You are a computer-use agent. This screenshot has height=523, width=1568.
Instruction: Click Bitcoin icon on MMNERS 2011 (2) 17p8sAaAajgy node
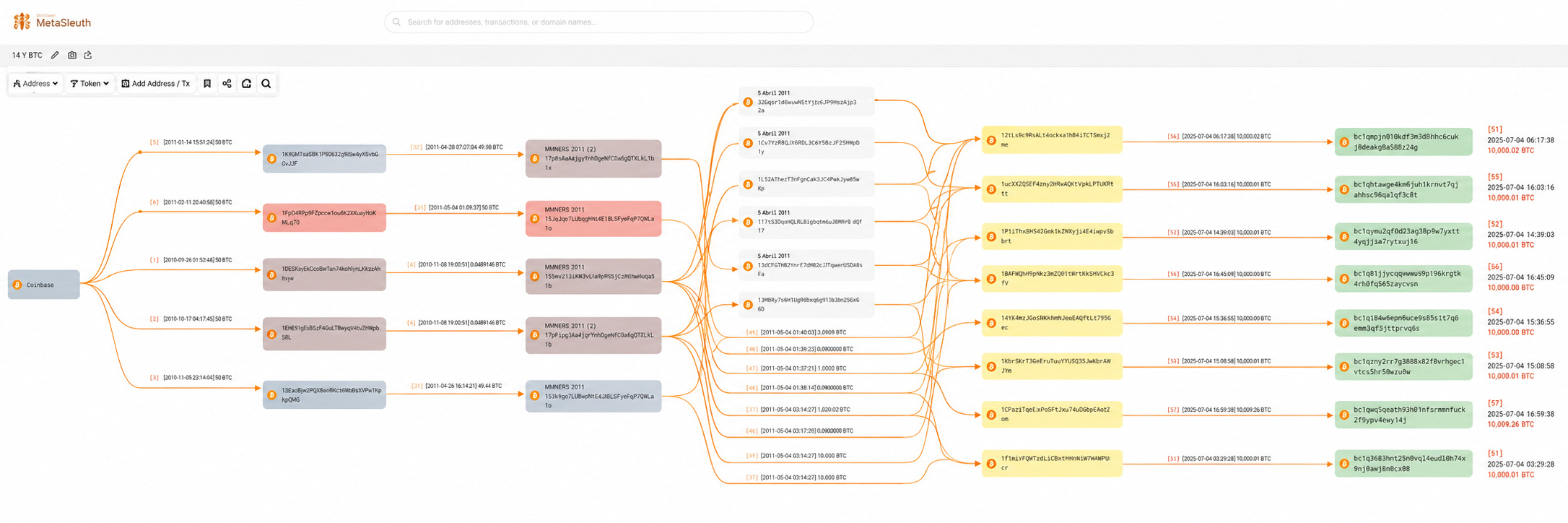[535, 159]
